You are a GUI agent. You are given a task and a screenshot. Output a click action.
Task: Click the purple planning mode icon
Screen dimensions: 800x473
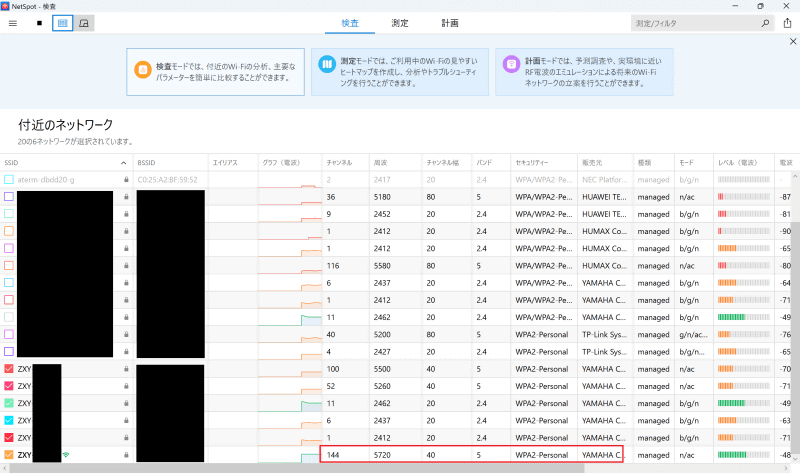coord(511,64)
